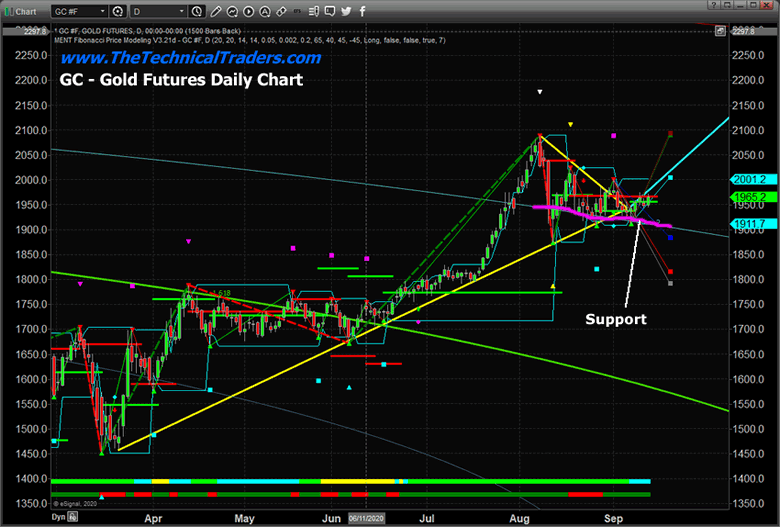Image resolution: width=780 pixels, height=527 pixels.
Task: Open the D interval dropdown
Action: click(159, 11)
